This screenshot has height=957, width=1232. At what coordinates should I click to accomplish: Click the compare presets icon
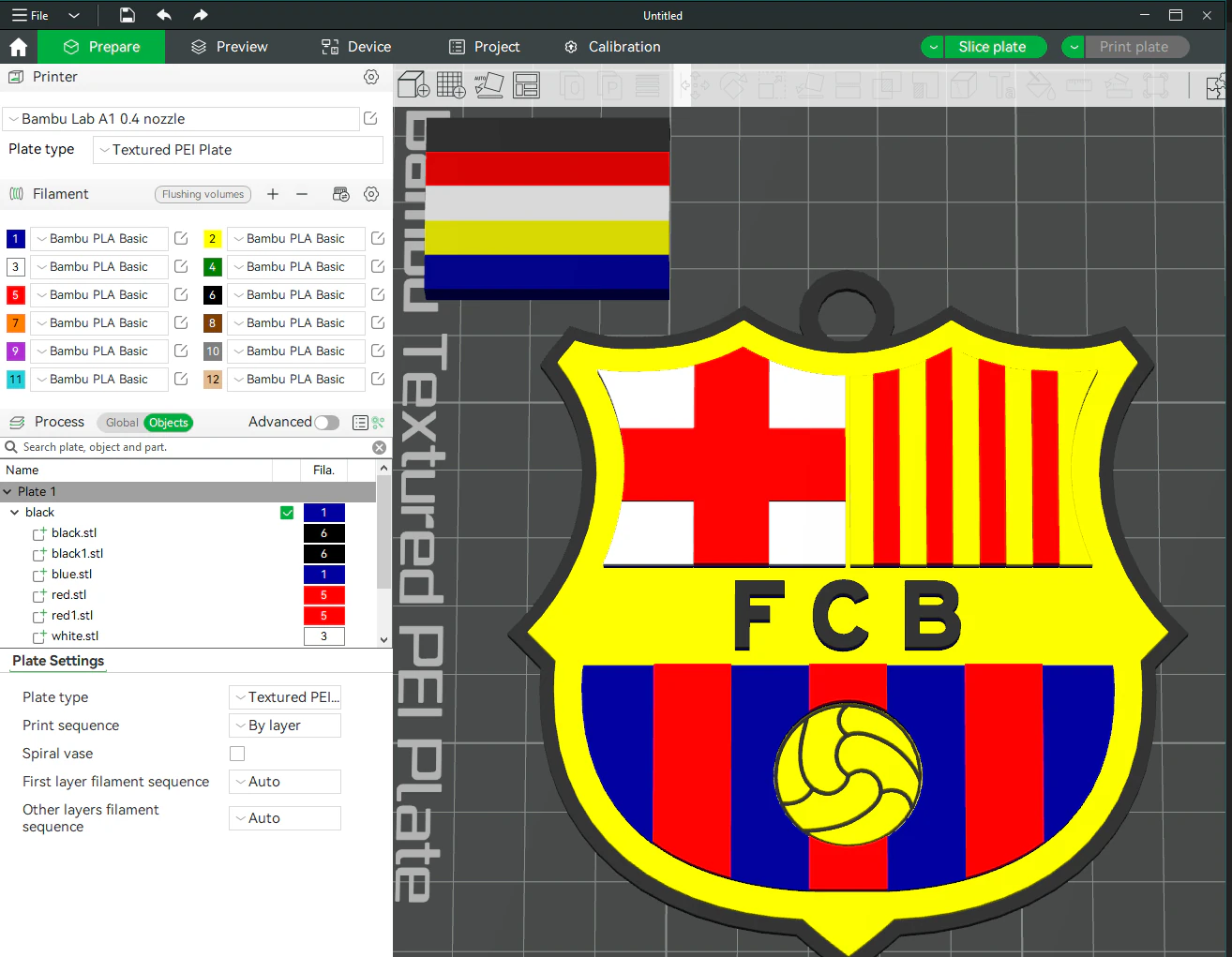coord(378,423)
